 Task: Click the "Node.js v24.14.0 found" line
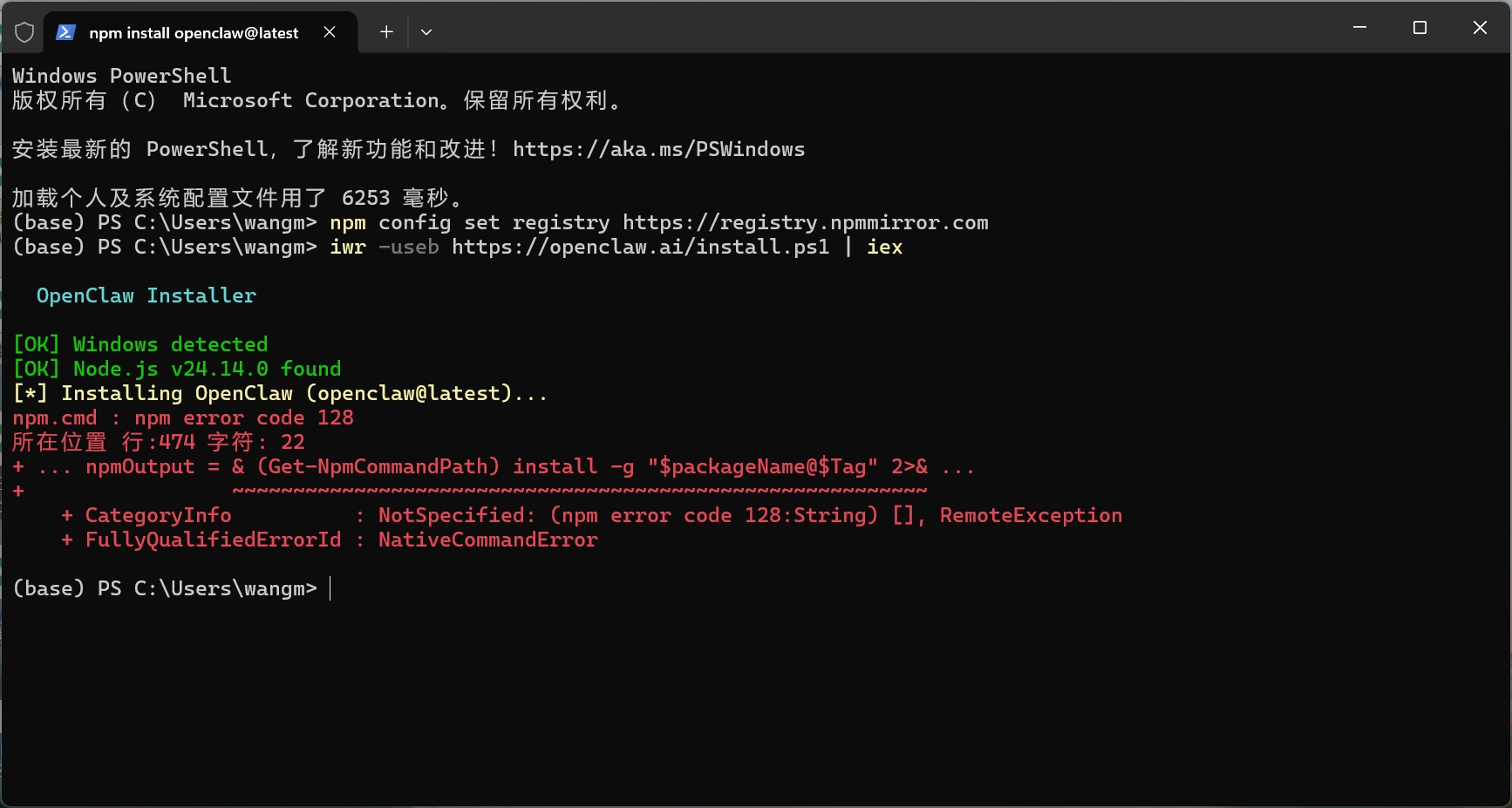(x=207, y=369)
